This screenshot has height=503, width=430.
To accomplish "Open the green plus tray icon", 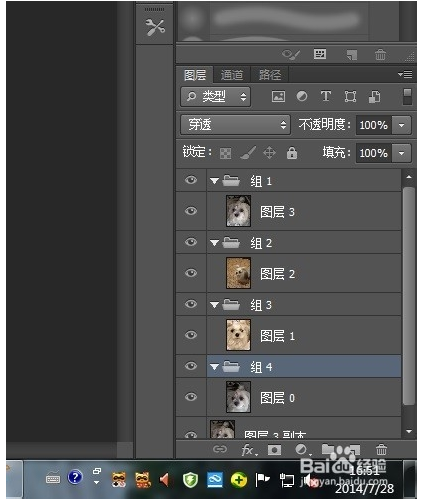I will [239, 480].
